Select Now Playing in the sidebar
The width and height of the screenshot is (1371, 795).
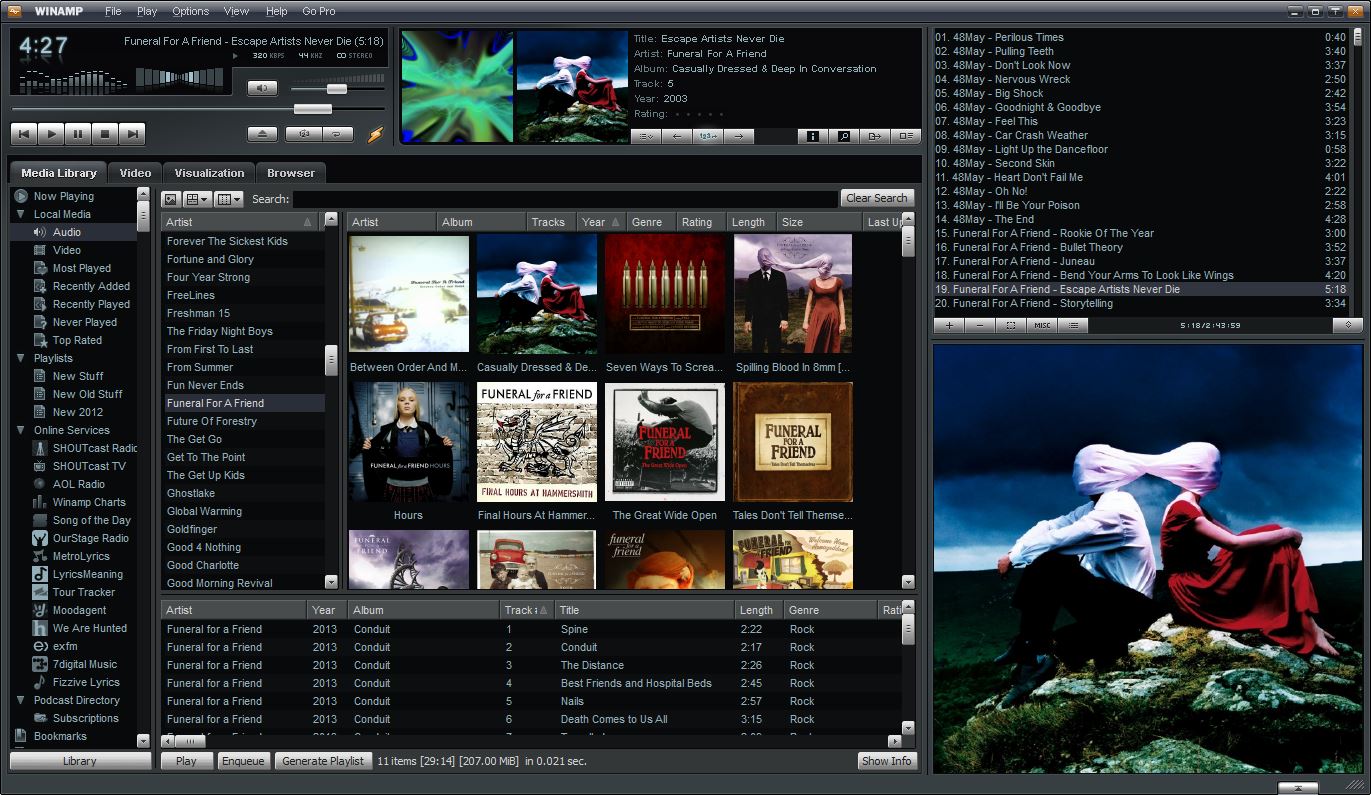pyautogui.click(x=64, y=196)
